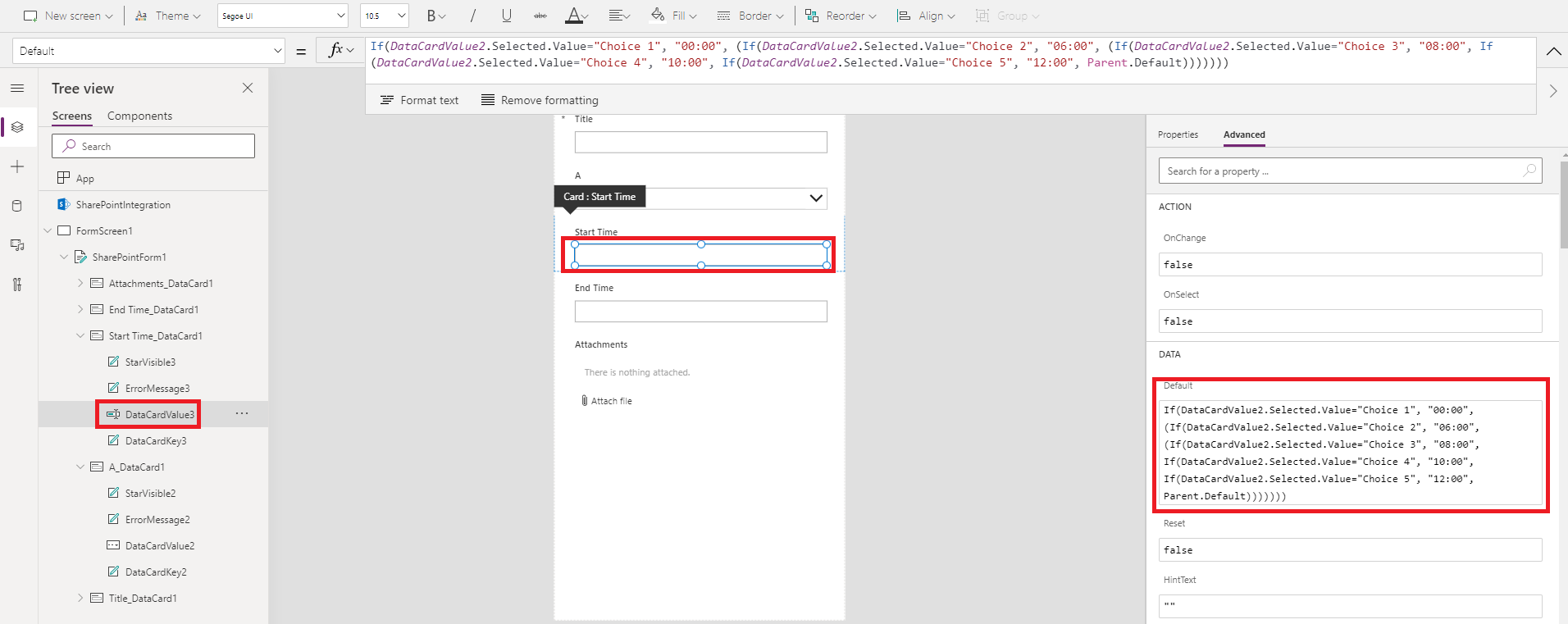The height and width of the screenshot is (624, 1568).
Task: Collapse SharePointForm1 node
Action: pos(64,257)
